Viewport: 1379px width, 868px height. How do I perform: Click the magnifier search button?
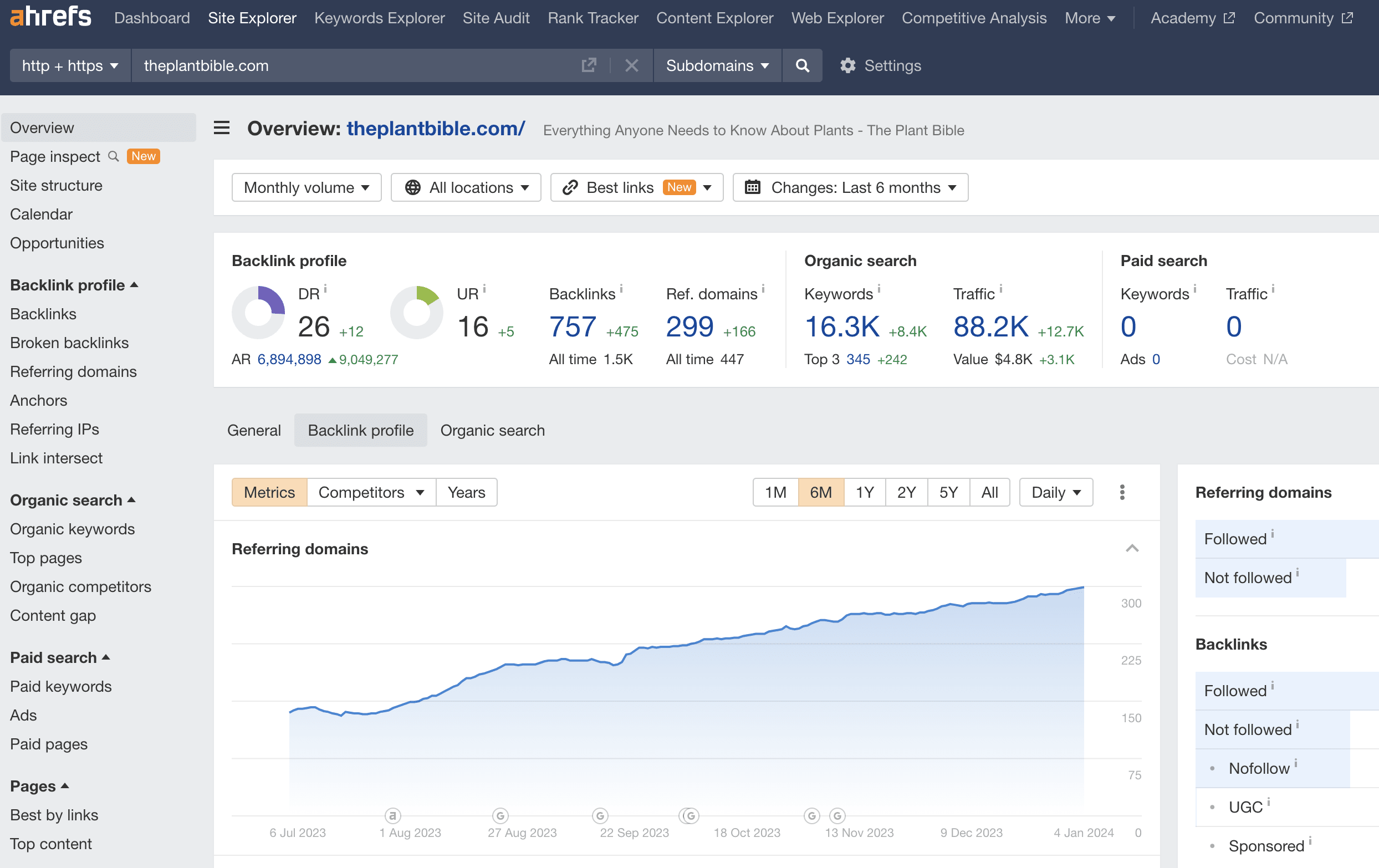point(803,65)
